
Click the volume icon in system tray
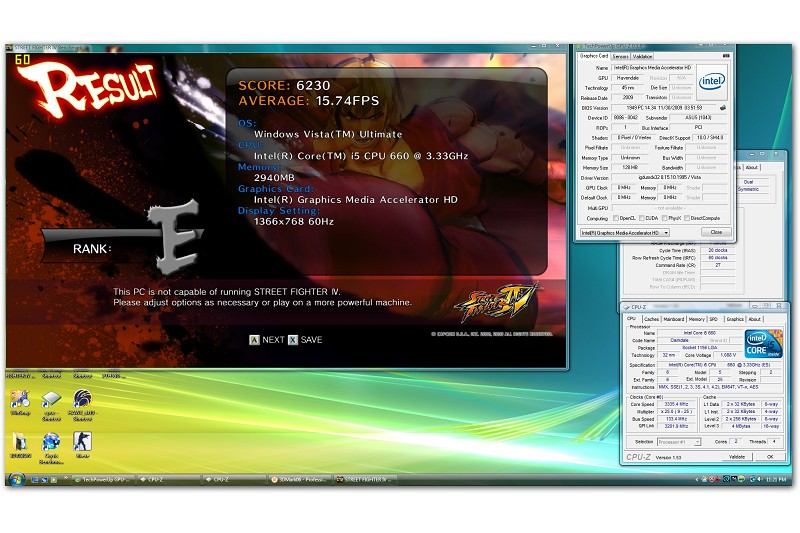pos(759,479)
